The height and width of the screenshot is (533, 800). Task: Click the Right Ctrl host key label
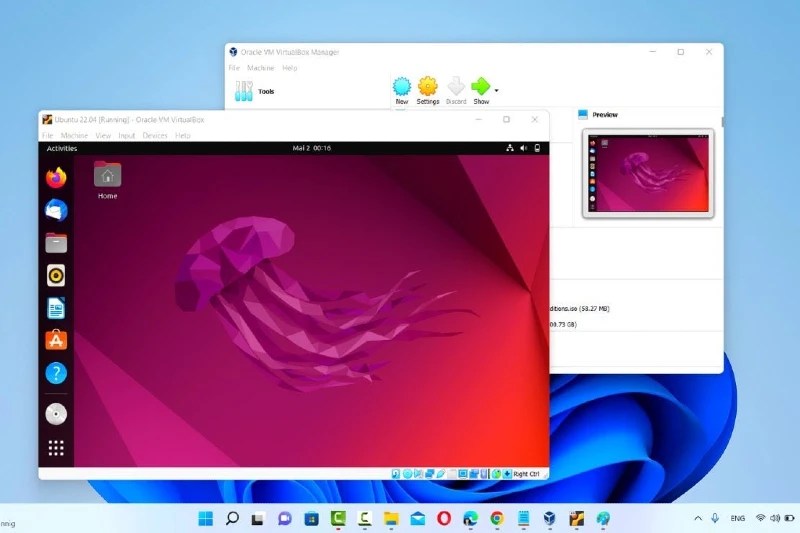527,474
